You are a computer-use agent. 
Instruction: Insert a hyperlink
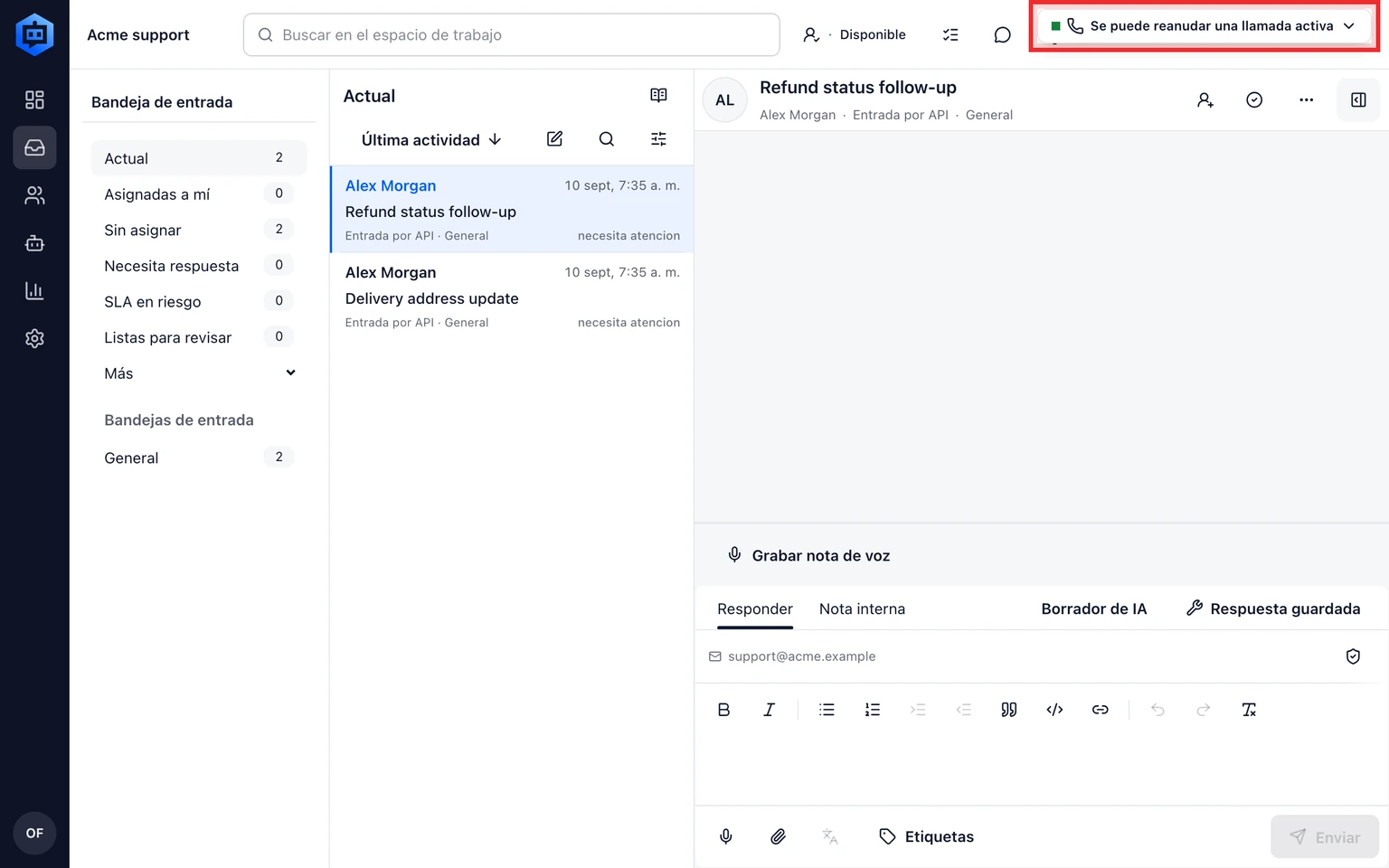coord(1100,710)
